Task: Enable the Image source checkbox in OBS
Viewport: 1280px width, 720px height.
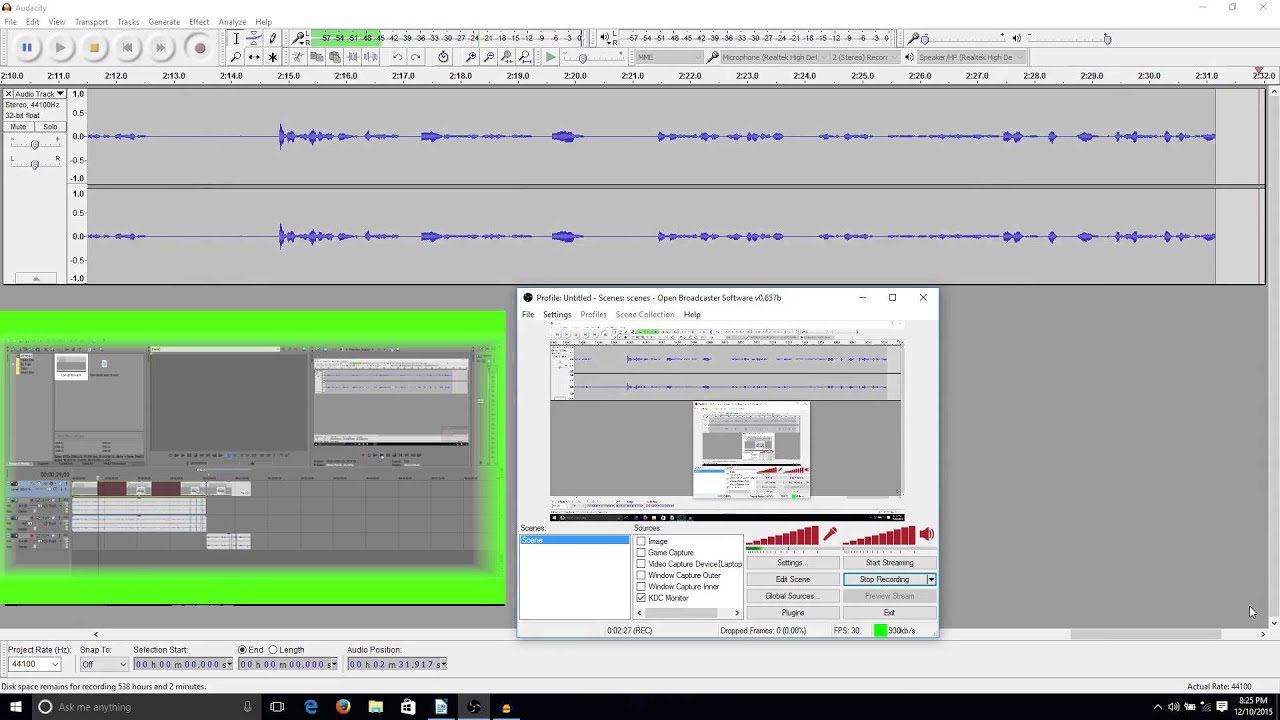Action: (x=641, y=542)
